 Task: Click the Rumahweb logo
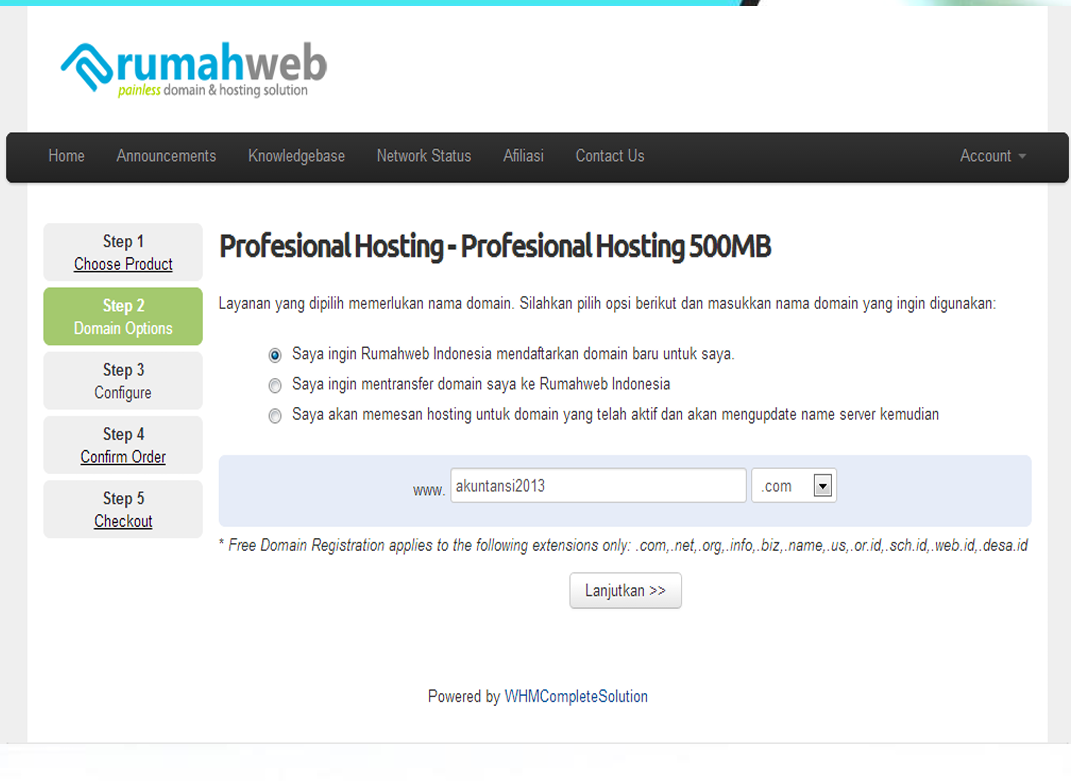pos(194,70)
